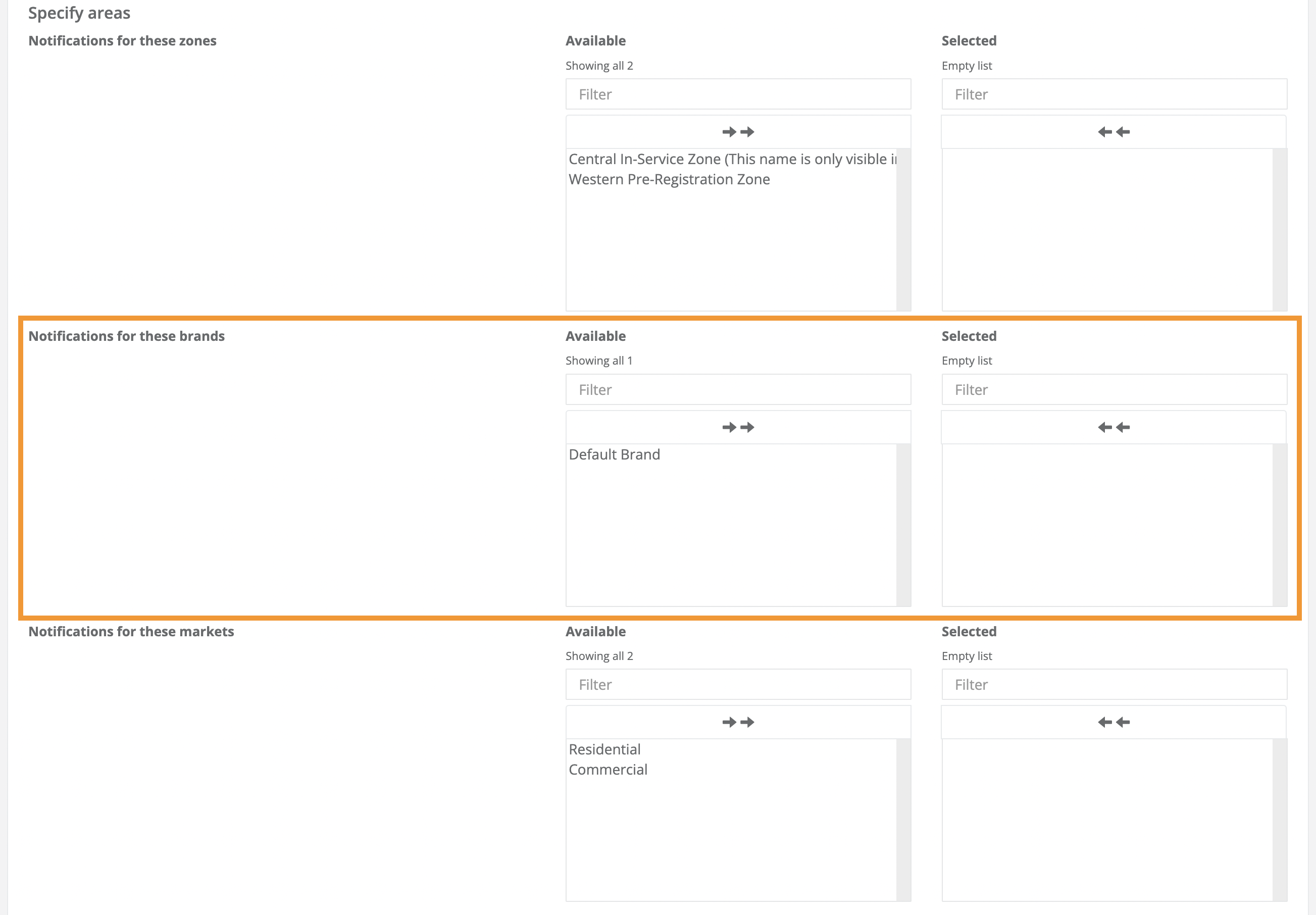Click the selected brands Filter box
The height and width of the screenshot is (915, 1316).
1113,390
